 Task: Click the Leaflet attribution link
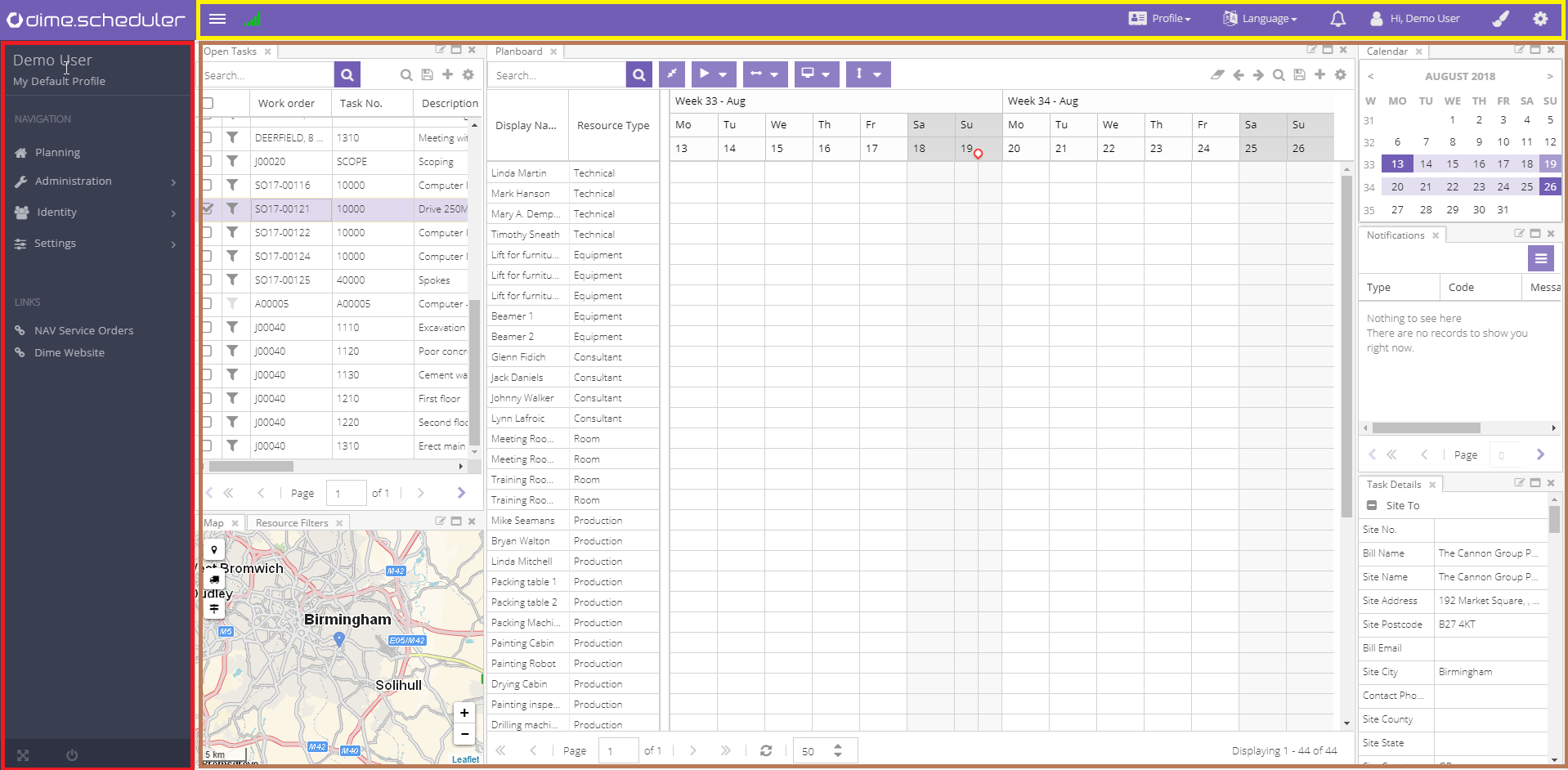(465, 759)
